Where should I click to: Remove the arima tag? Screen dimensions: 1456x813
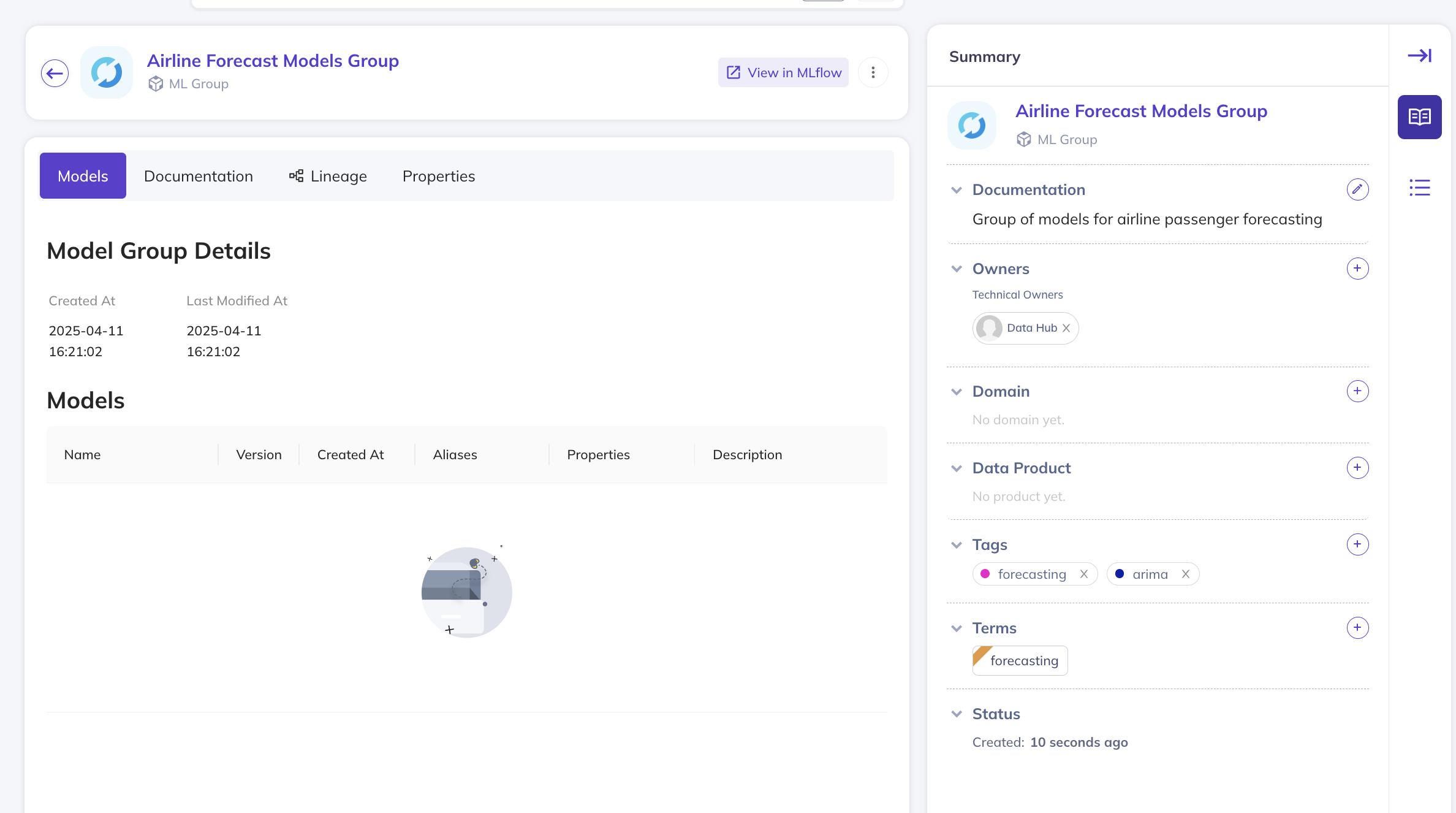coord(1186,574)
